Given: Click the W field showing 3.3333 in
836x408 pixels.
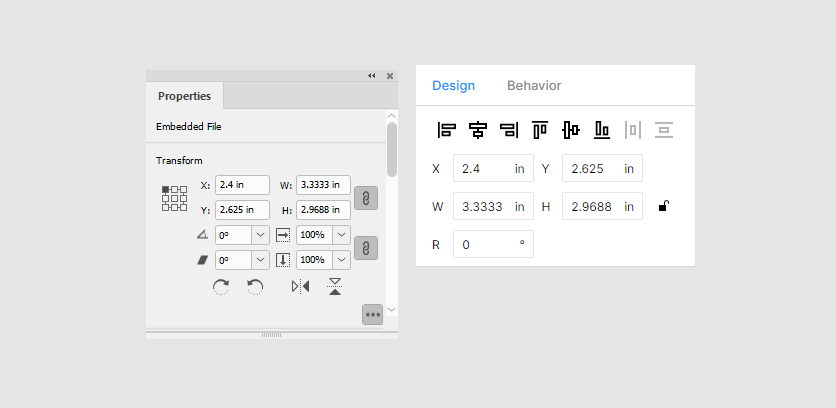Looking at the screenshot, I should point(324,185).
